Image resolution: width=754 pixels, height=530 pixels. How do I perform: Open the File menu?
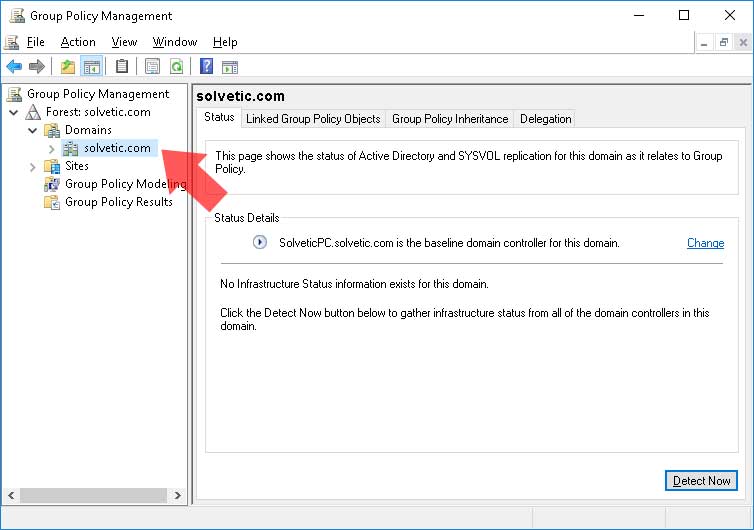click(x=36, y=42)
